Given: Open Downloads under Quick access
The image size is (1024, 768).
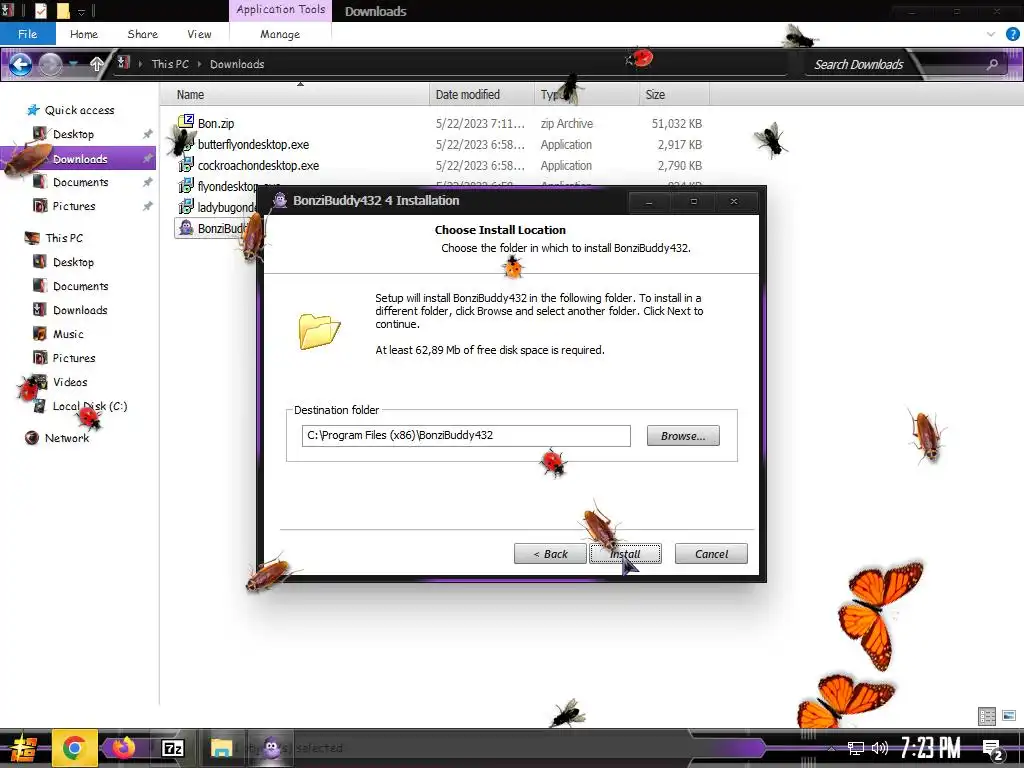Looking at the screenshot, I should 80,159.
